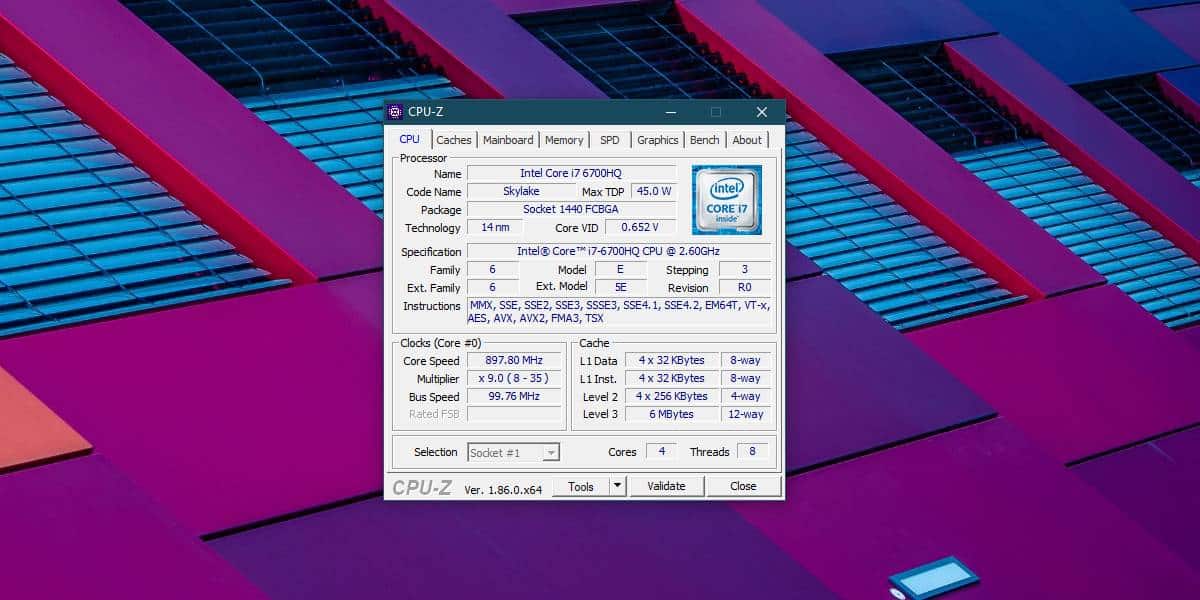
Task: Switch to the Graphics tab
Action: pos(658,140)
